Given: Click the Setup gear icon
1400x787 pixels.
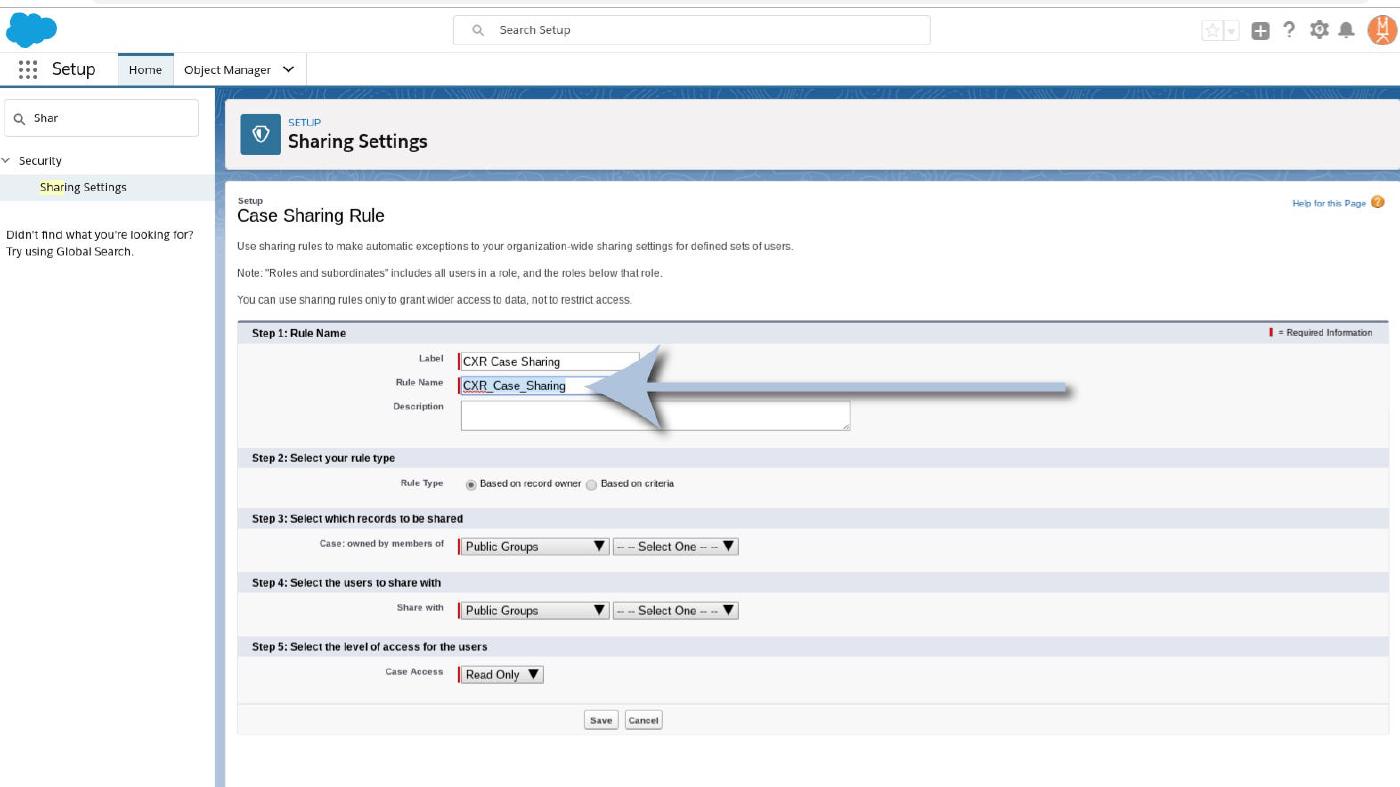Looking at the screenshot, I should point(1319,30).
